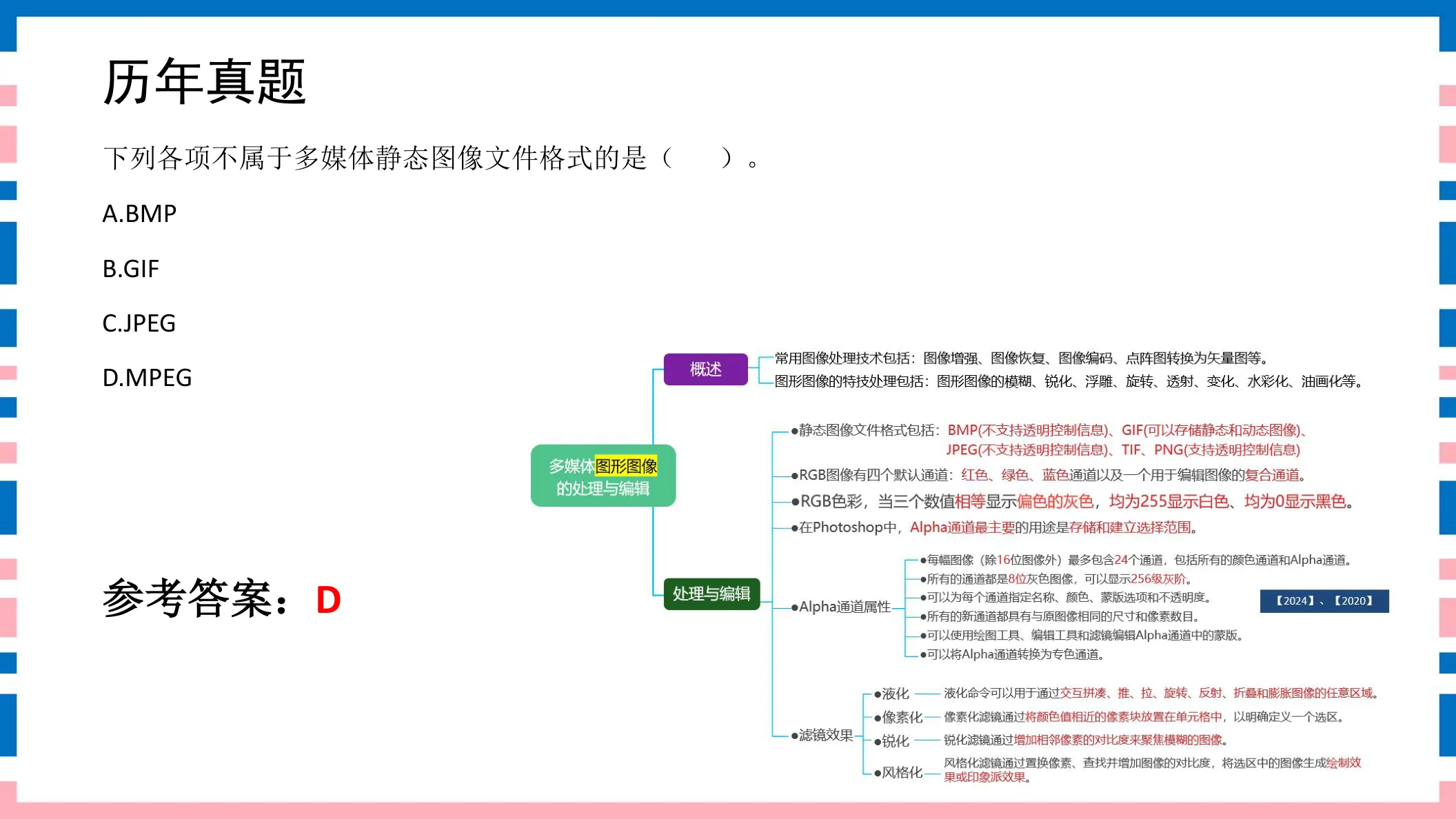1456x819 pixels.
Task: Click the purple 概述 node
Action: (705, 369)
